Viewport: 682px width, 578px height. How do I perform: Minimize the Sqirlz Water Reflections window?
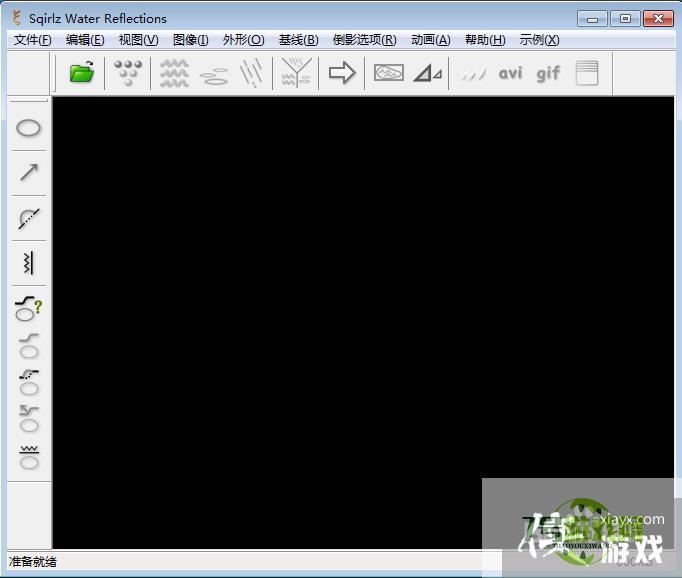point(592,19)
